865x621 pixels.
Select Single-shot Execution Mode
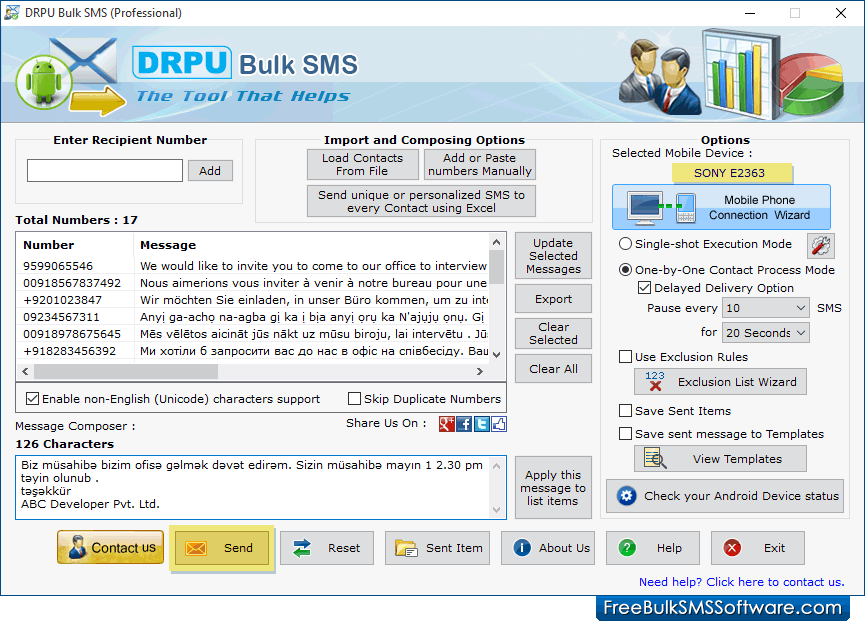coord(625,244)
